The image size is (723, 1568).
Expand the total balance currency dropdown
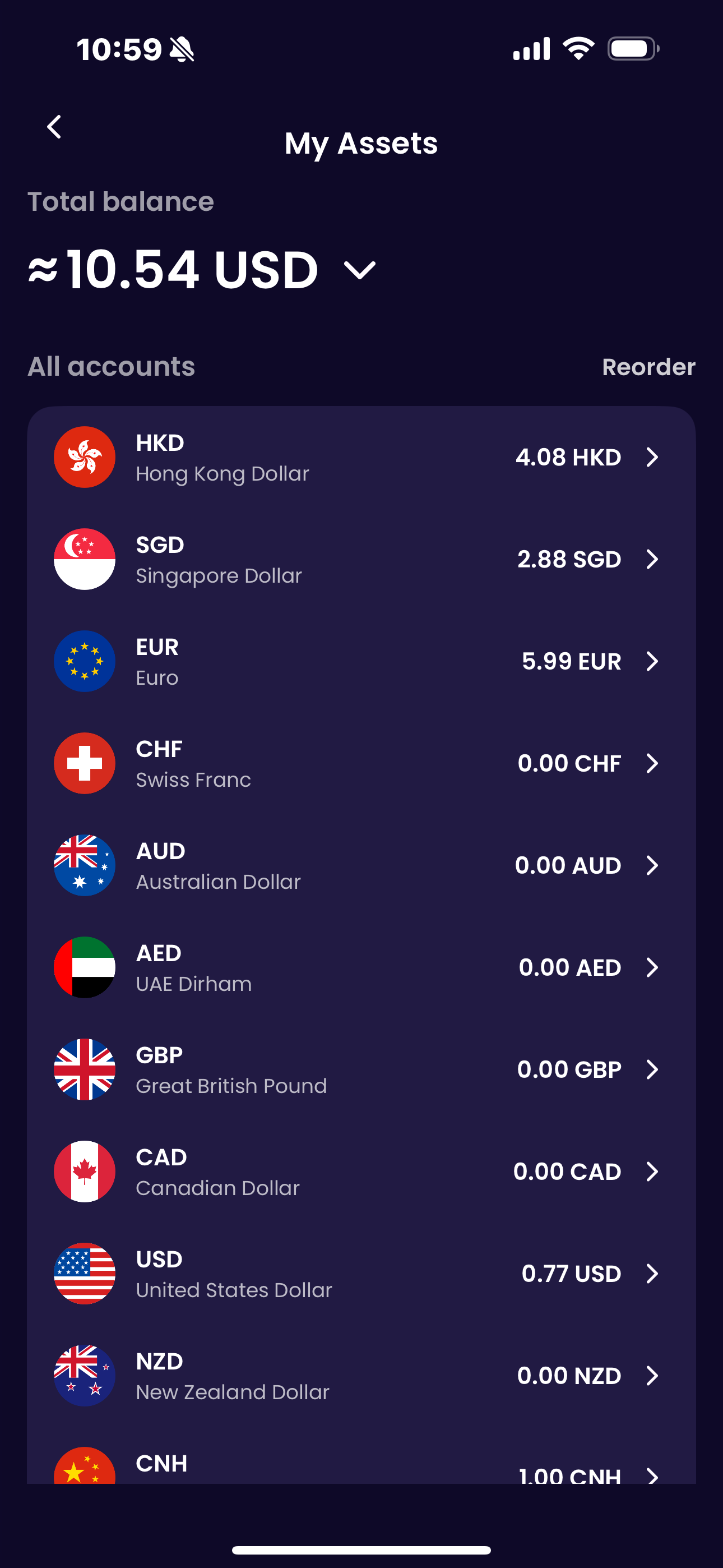tap(360, 270)
